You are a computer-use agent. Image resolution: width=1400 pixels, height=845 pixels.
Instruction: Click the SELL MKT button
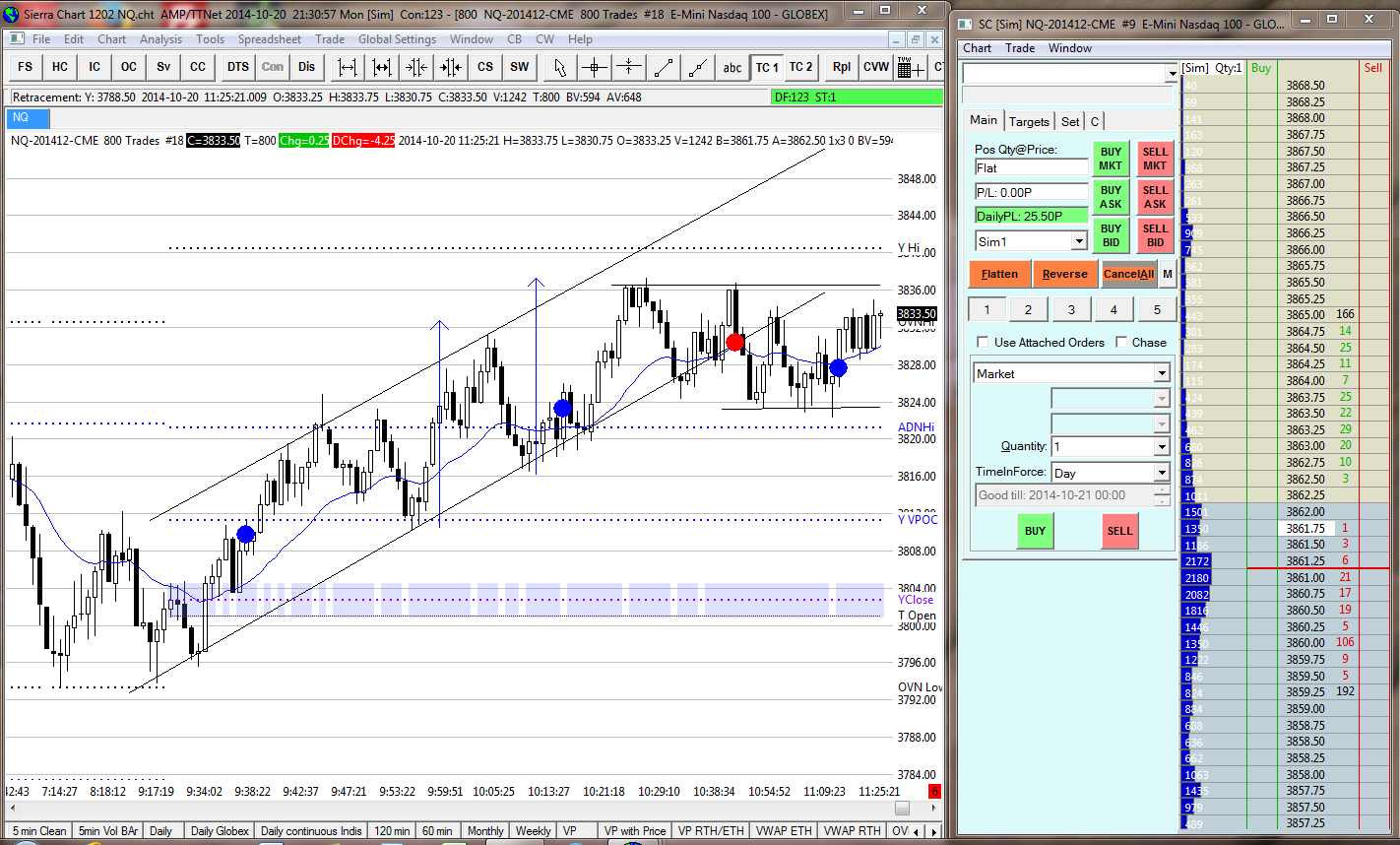pyautogui.click(x=1155, y=160)
